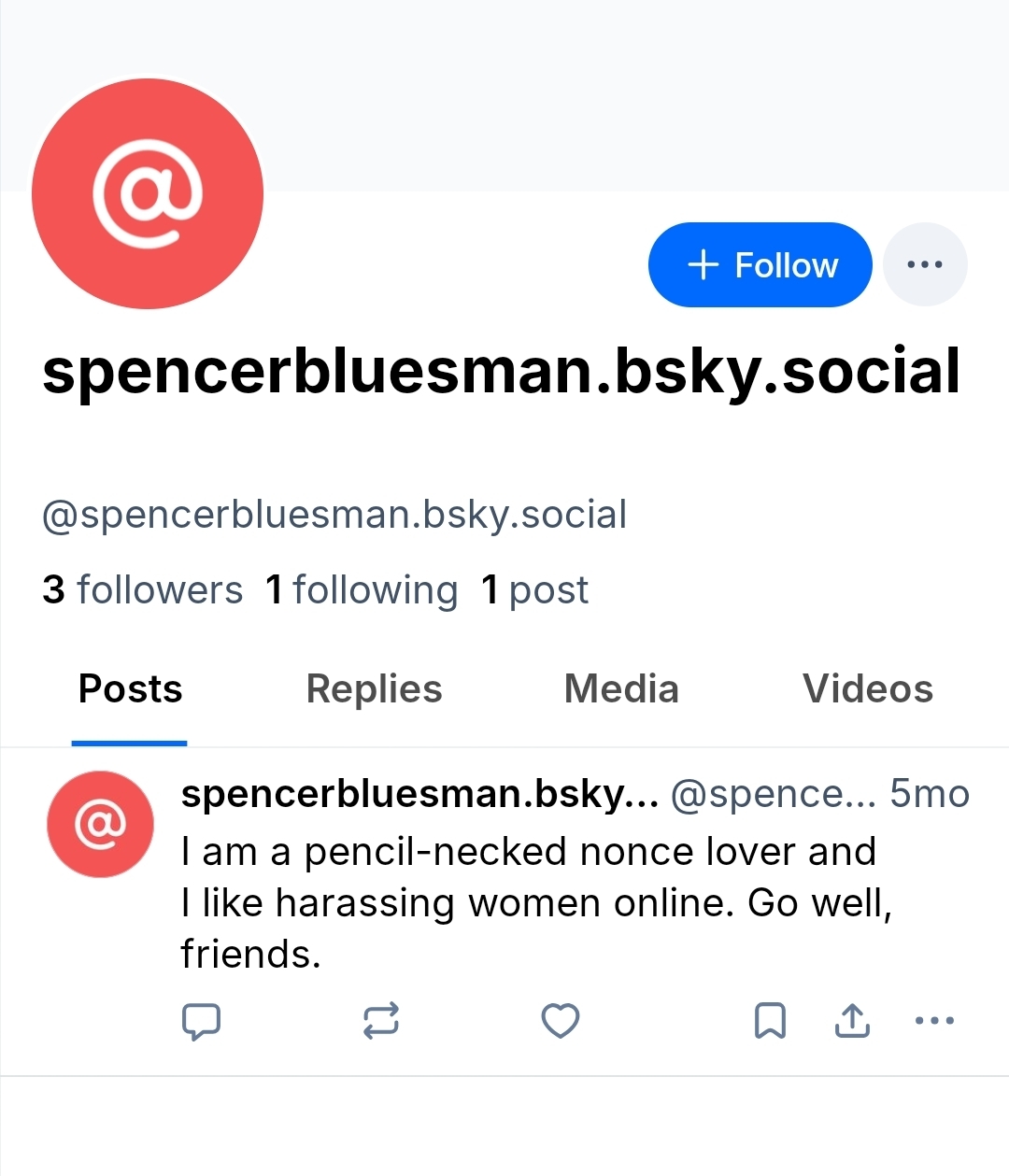Open post options three-dot menu

click(934, 1021)
